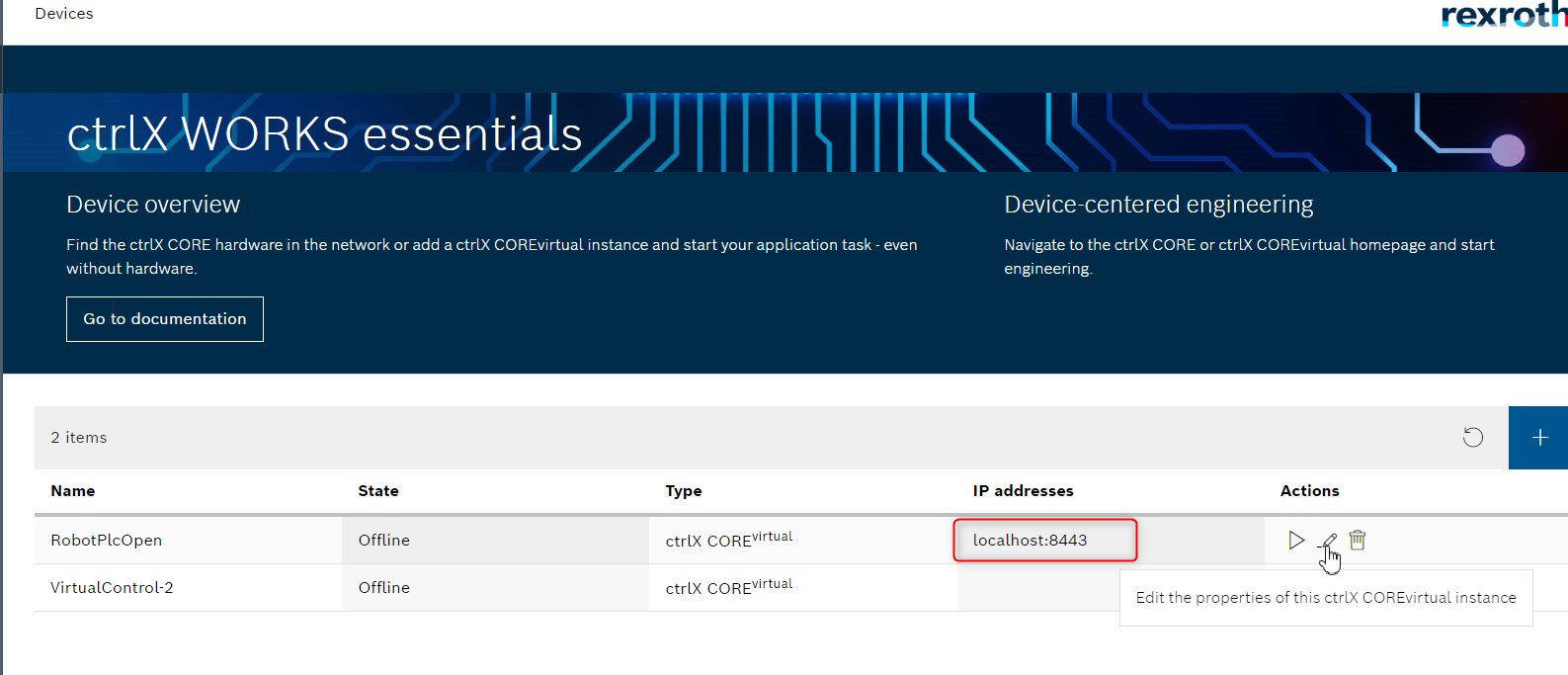
Task: Click the Offline state of VirtualControl-2
Action: 384,587
